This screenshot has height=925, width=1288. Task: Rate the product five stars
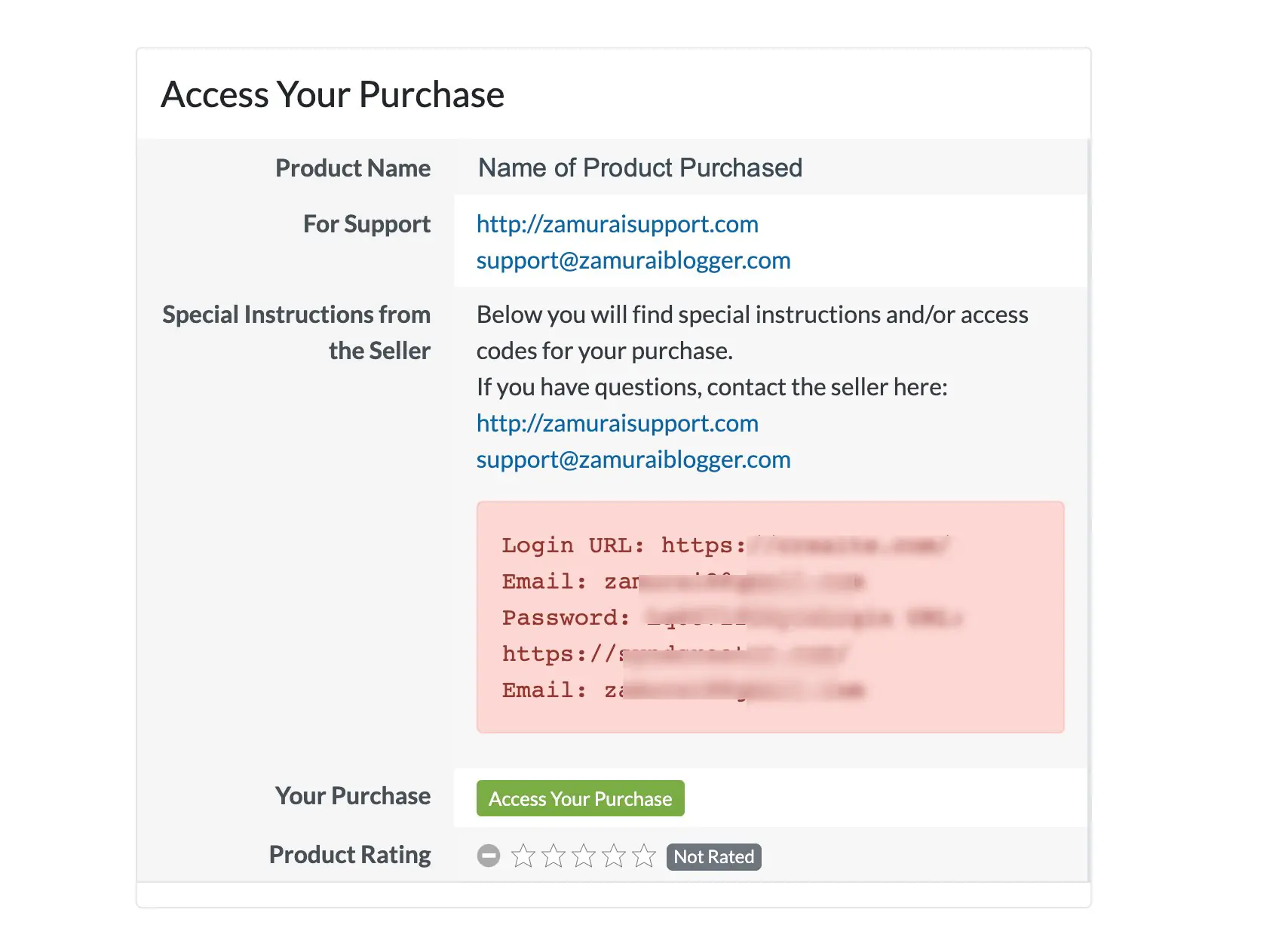[x=644, y=856]
